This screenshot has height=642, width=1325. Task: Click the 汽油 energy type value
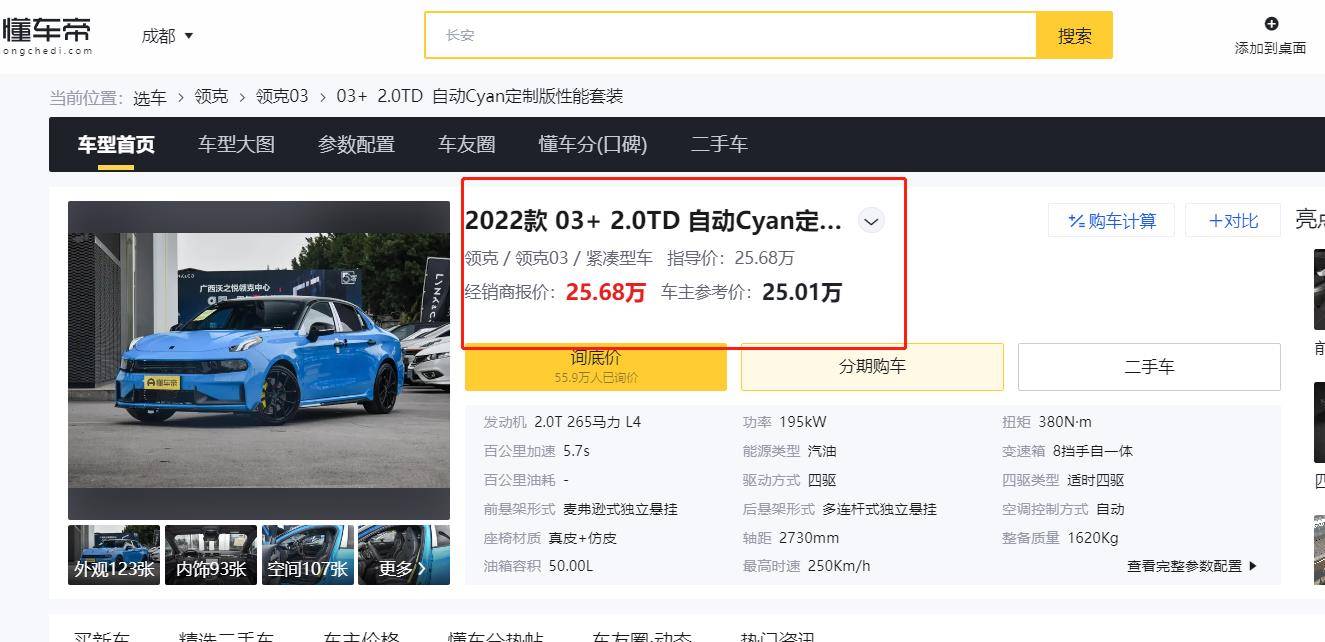(x=822, y=451)
